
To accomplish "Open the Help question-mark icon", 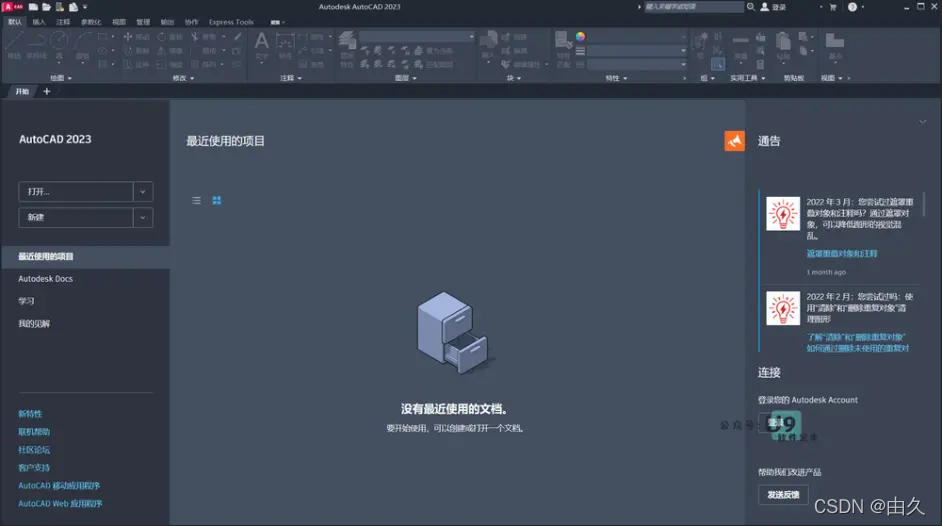I will coord(852,7).
